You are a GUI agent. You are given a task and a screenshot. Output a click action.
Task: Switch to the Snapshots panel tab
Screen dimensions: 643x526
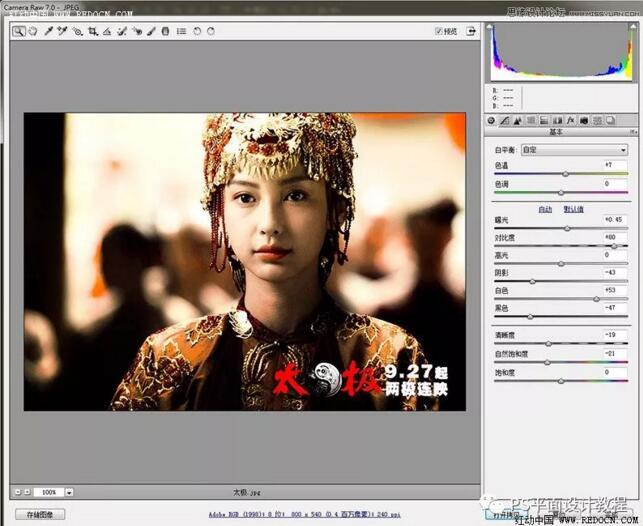click(x=611, y=121)
